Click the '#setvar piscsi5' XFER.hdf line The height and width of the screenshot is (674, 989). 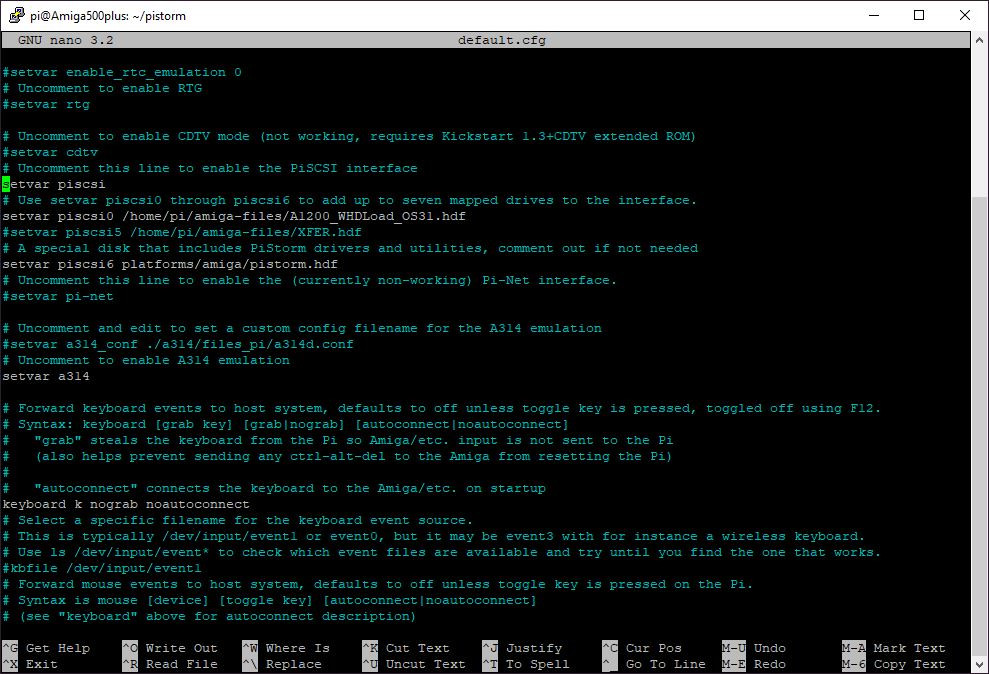point(182,232)
